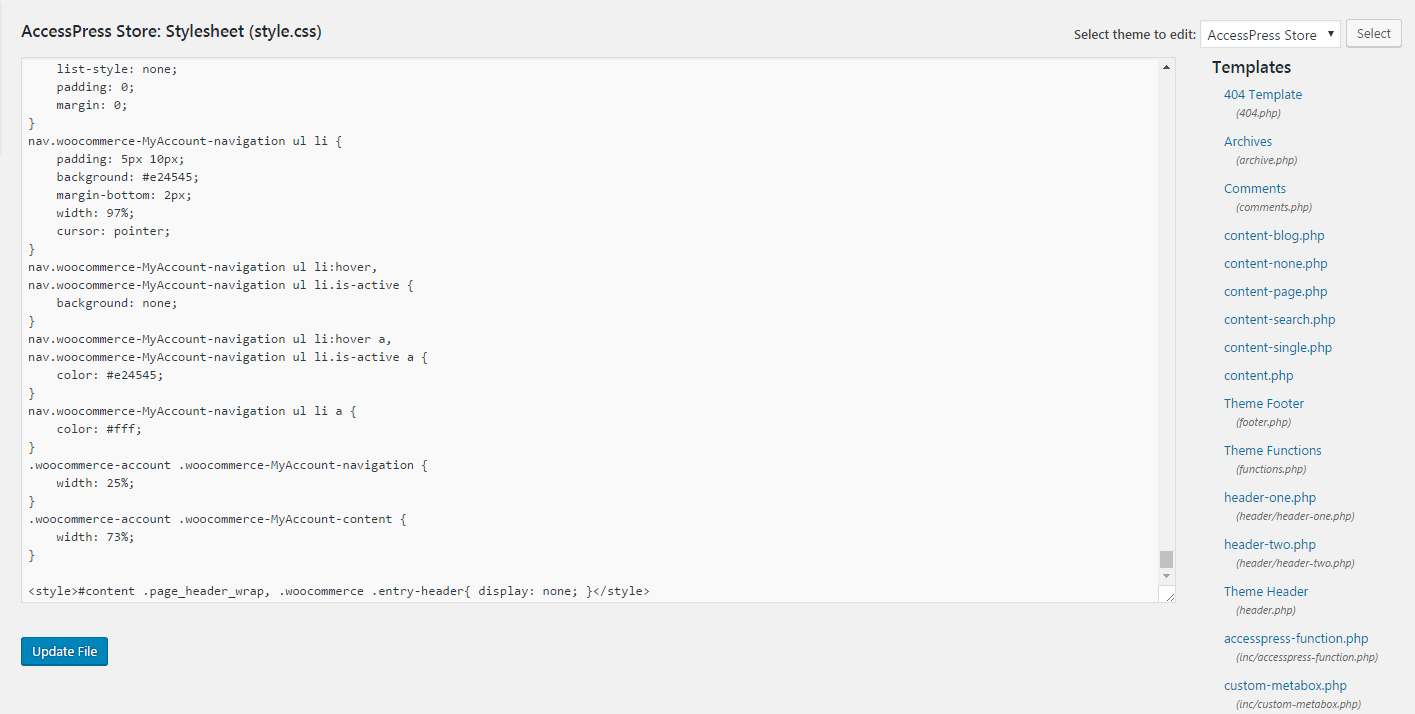Click the (functions.php) file name caption
The height and width of the screenshot is (714, 1415).
1271,469
